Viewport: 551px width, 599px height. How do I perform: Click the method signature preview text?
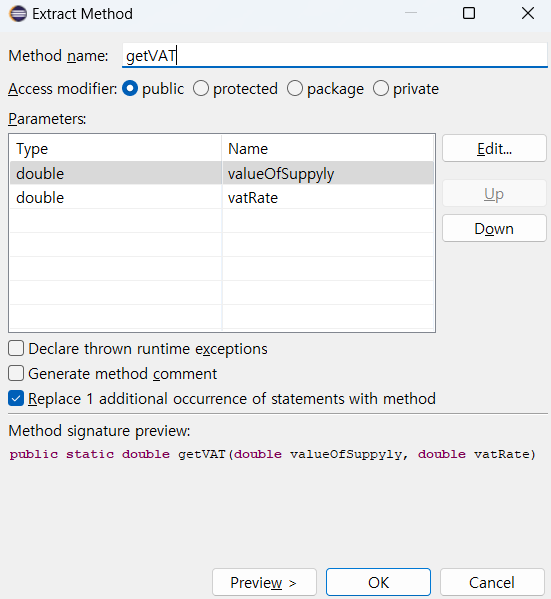click(x=272, y=454)
